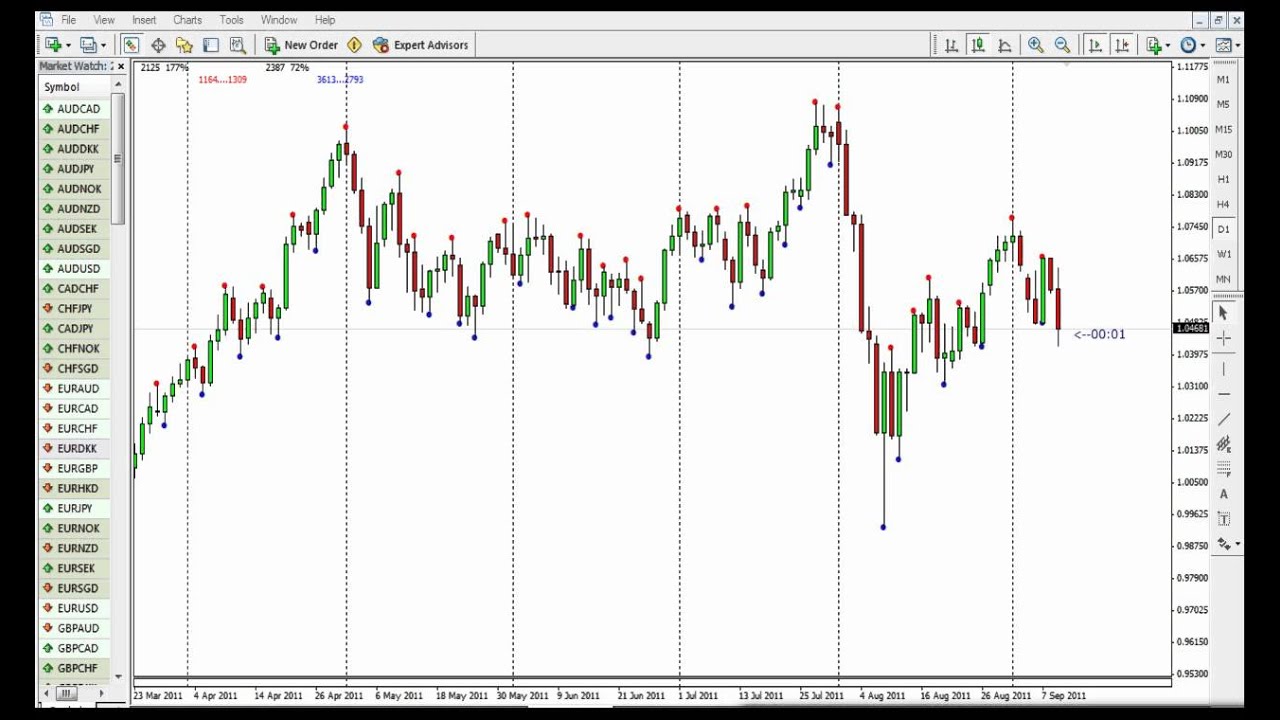Open the Navigator star icon
This screenshot has height=720, width=1280.
click(x=184, y=45)
